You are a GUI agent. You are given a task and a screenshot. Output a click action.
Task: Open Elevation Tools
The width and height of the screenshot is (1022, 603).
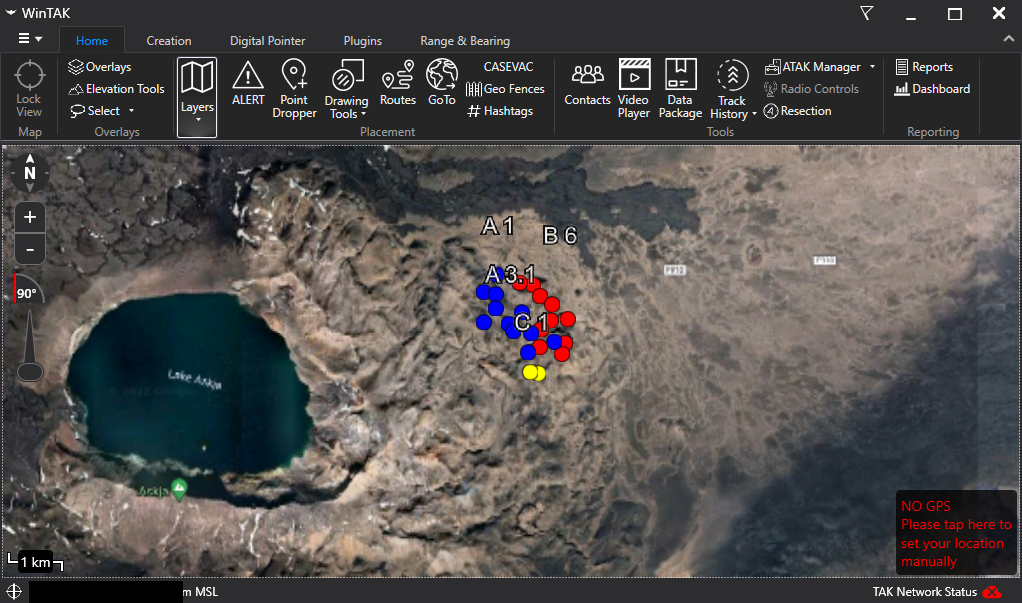point(117,89)
